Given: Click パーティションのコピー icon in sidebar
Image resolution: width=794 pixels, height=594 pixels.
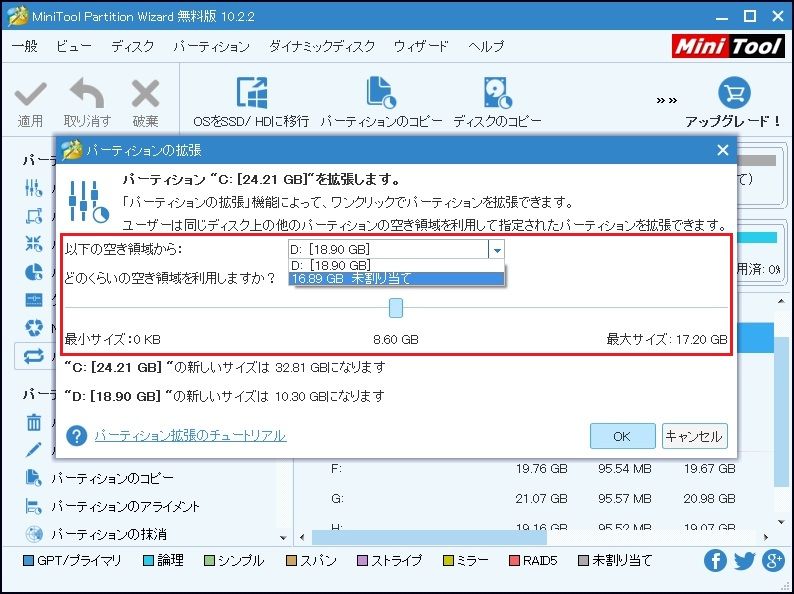Looking at the screenshot, I should point(33,478).
